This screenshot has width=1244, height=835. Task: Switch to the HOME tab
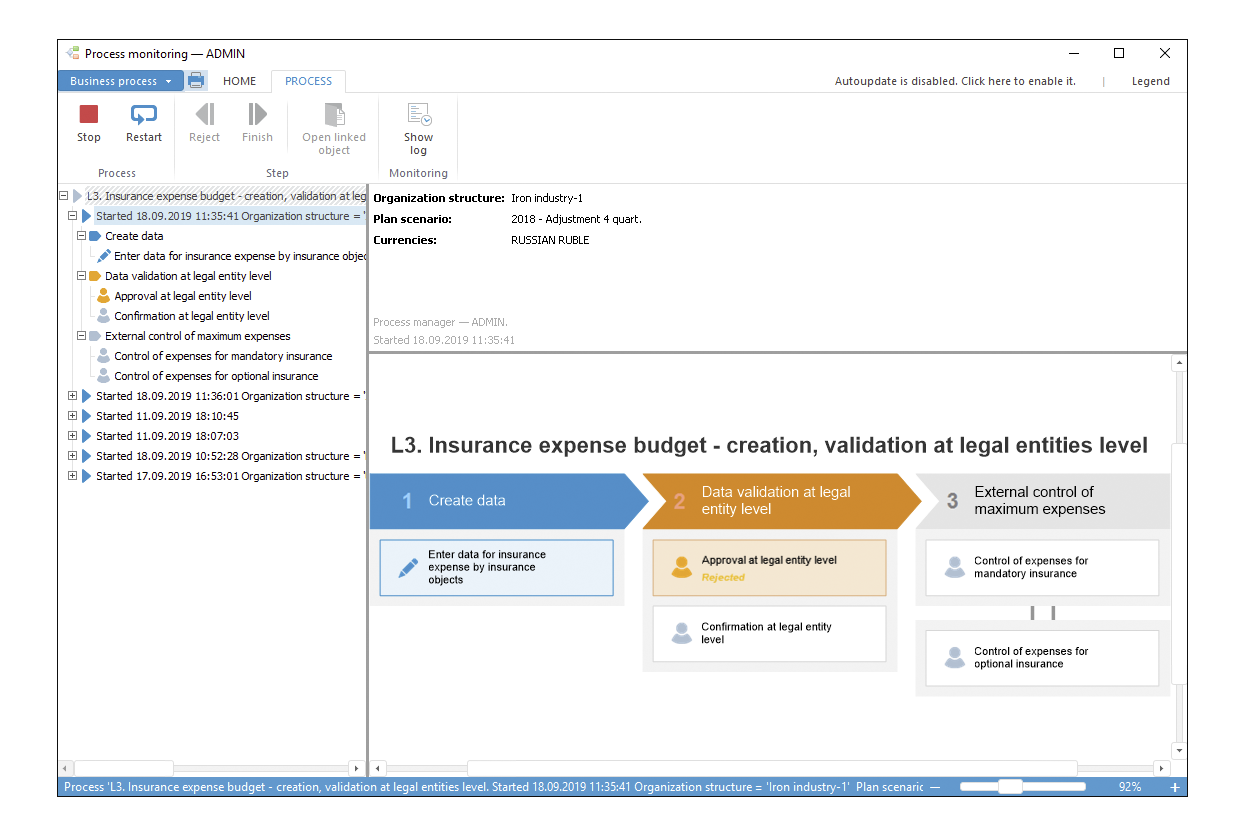coord(239,81)
